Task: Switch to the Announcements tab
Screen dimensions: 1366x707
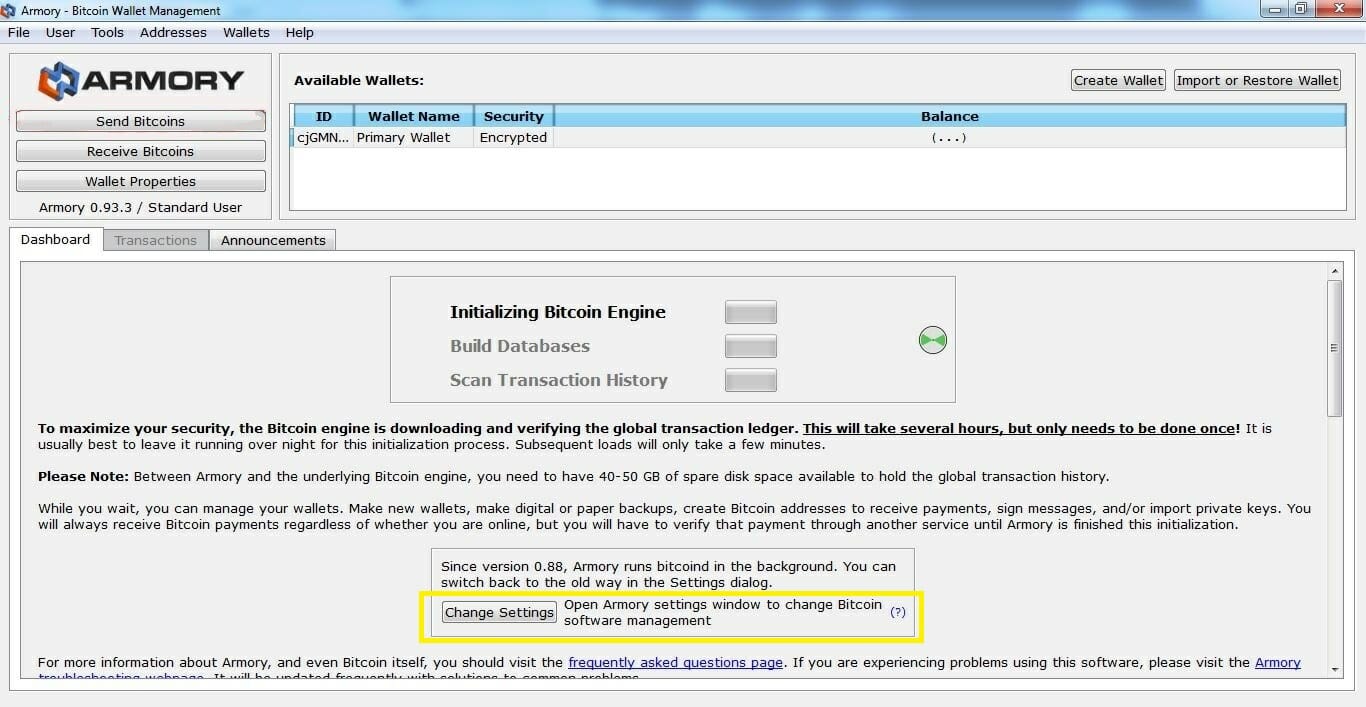Action: point(273,240)
